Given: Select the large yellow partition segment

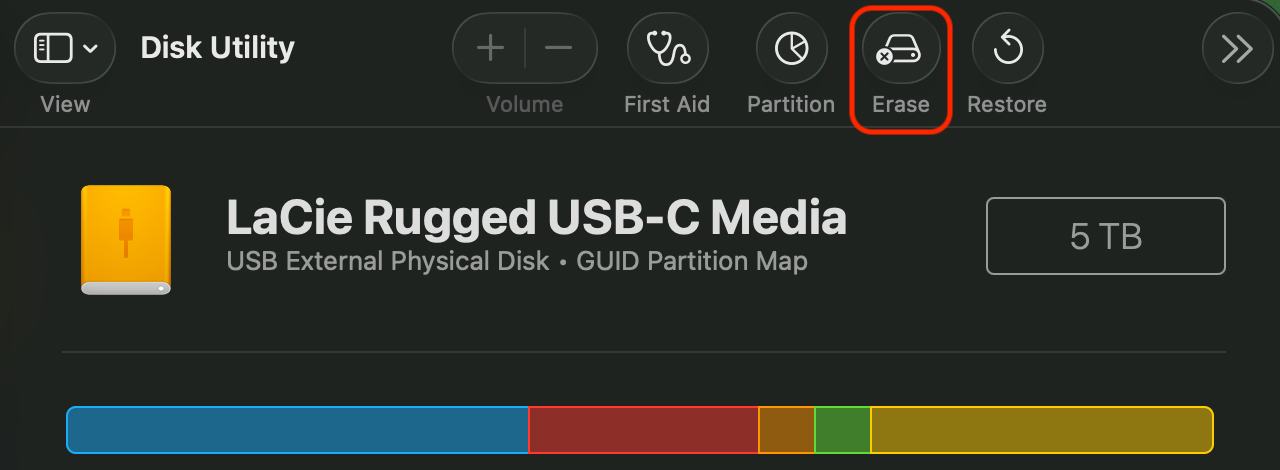Looking at the screenshot, I should (x=1040, y=430).
